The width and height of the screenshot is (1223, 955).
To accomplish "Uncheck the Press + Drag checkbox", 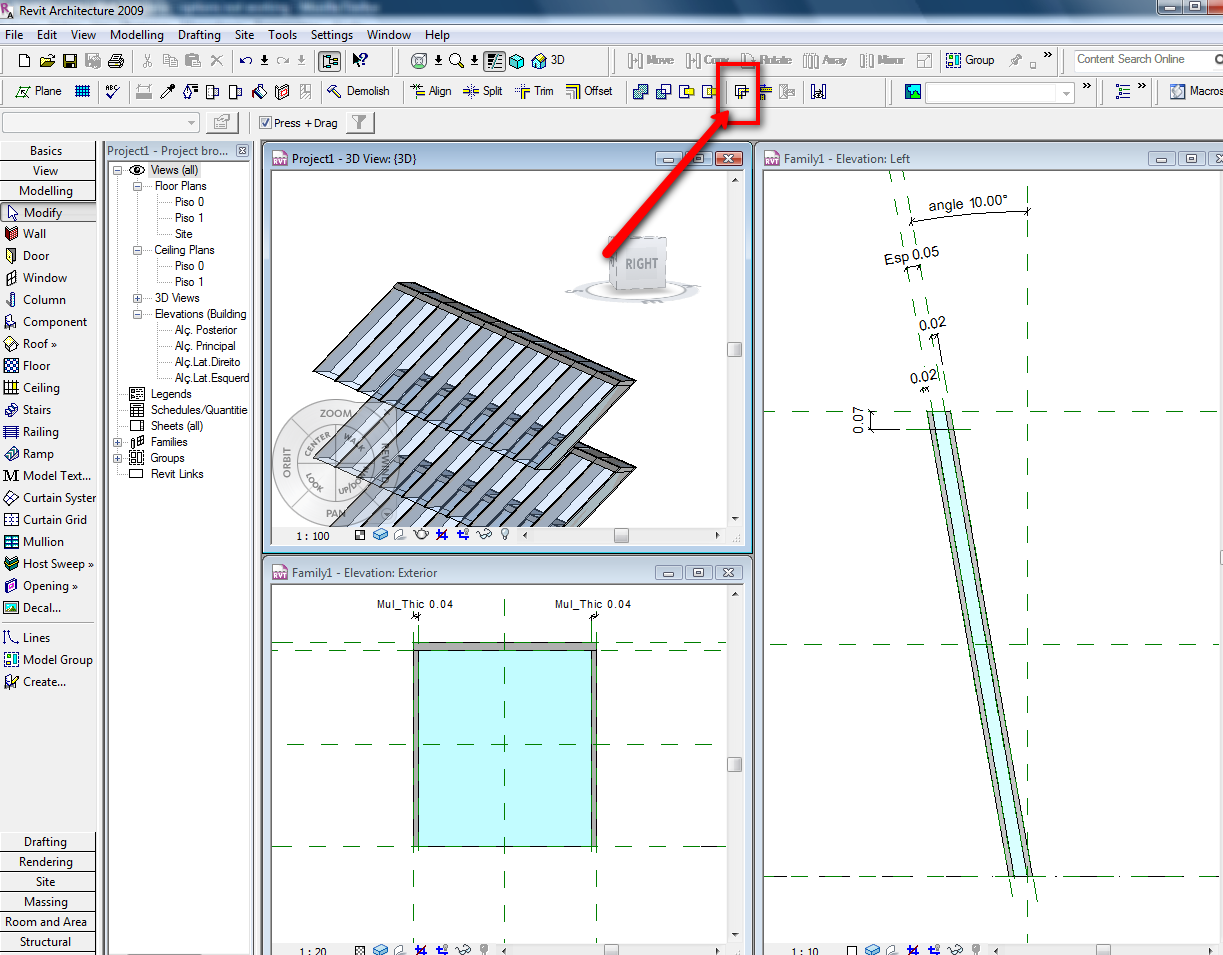I will click(x=265, y=123).
